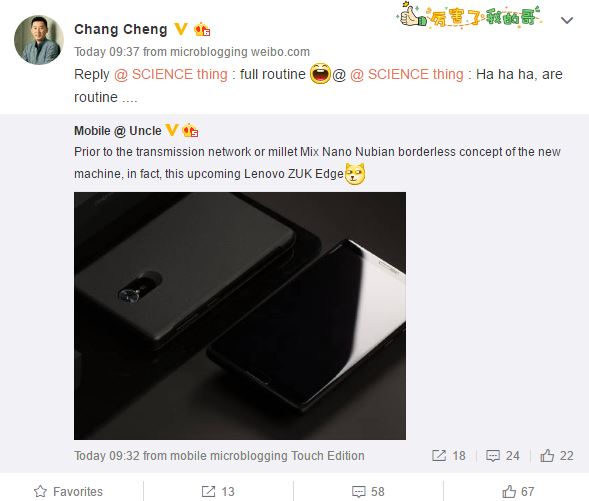Enlarge the black smartphone photo
The width and height of the screenshot is (589, 501).
[x=240, y=316]
